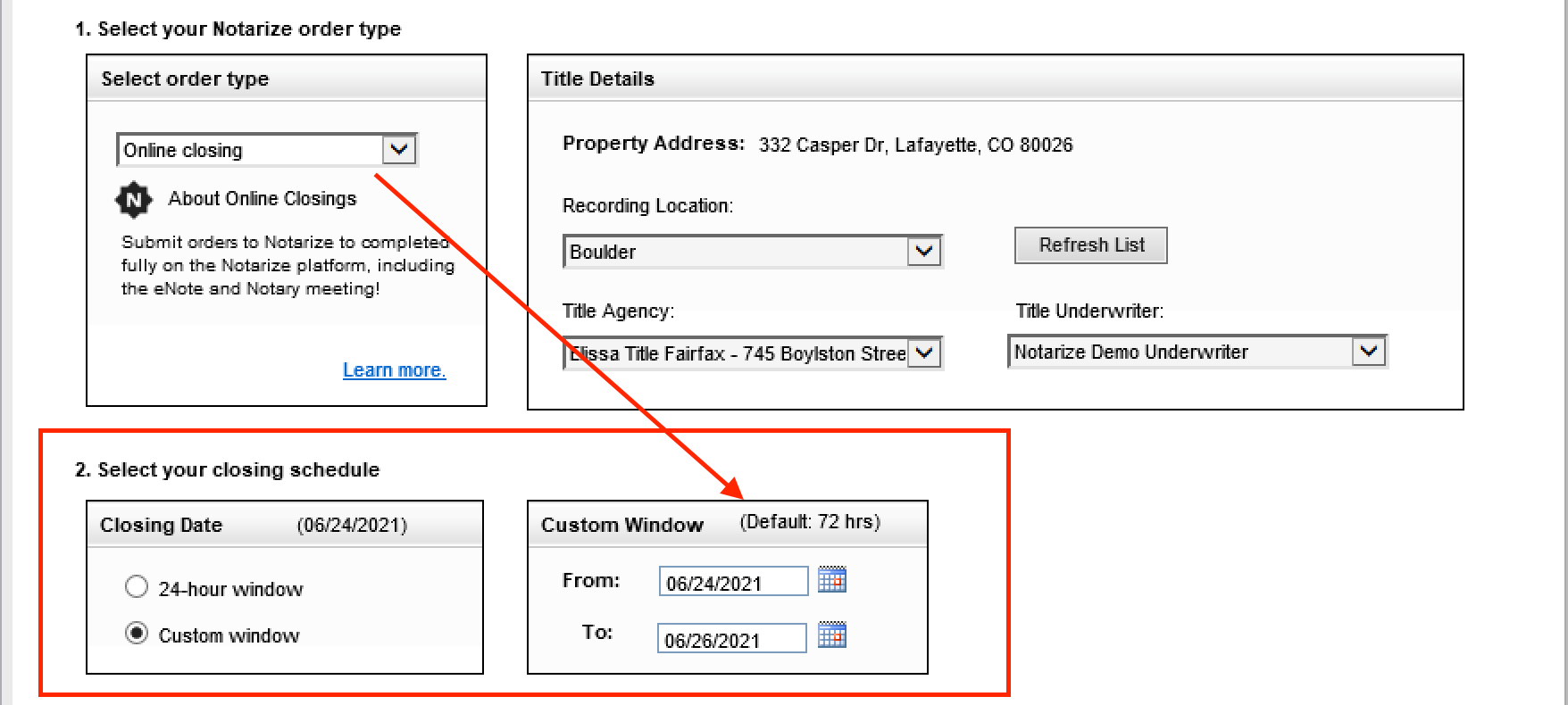The height and width of the screenshot is (705, 1568).
Task: Open the From date calendar picker
Action: coord(832,580)
